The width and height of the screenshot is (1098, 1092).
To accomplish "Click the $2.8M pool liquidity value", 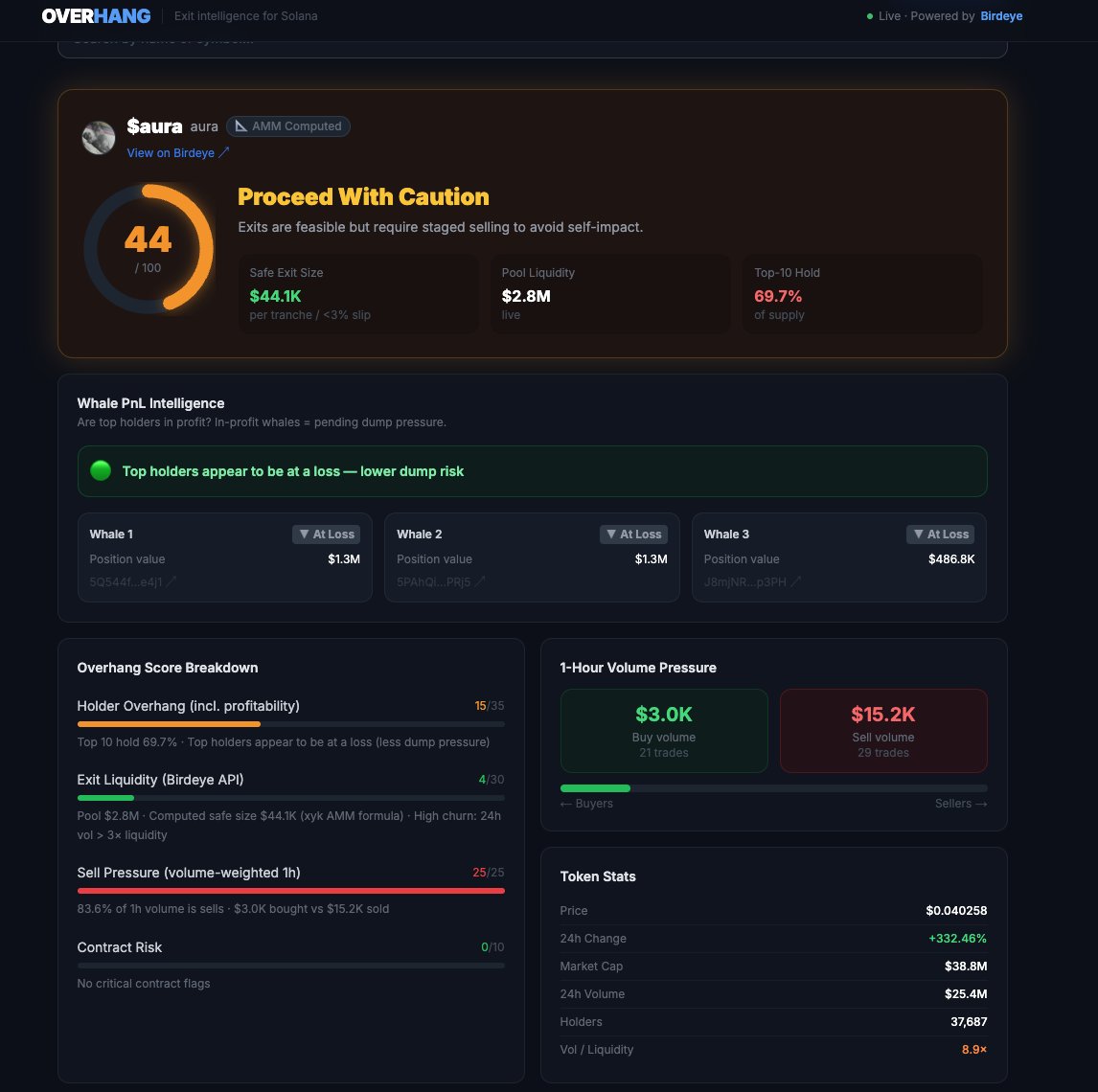I will [x=526, y=296].
